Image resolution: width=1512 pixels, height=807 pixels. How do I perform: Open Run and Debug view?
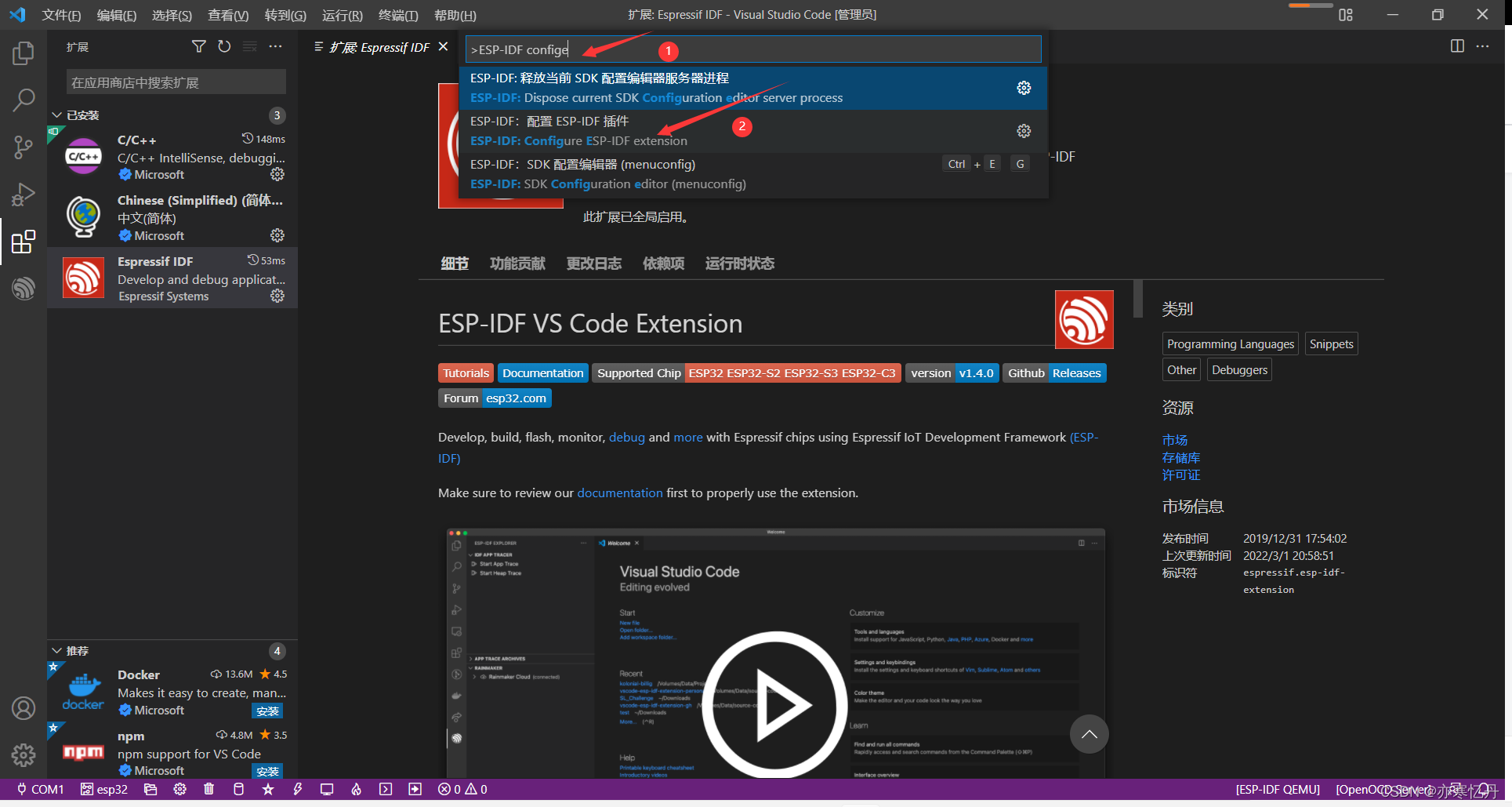[x=24, y=194]
